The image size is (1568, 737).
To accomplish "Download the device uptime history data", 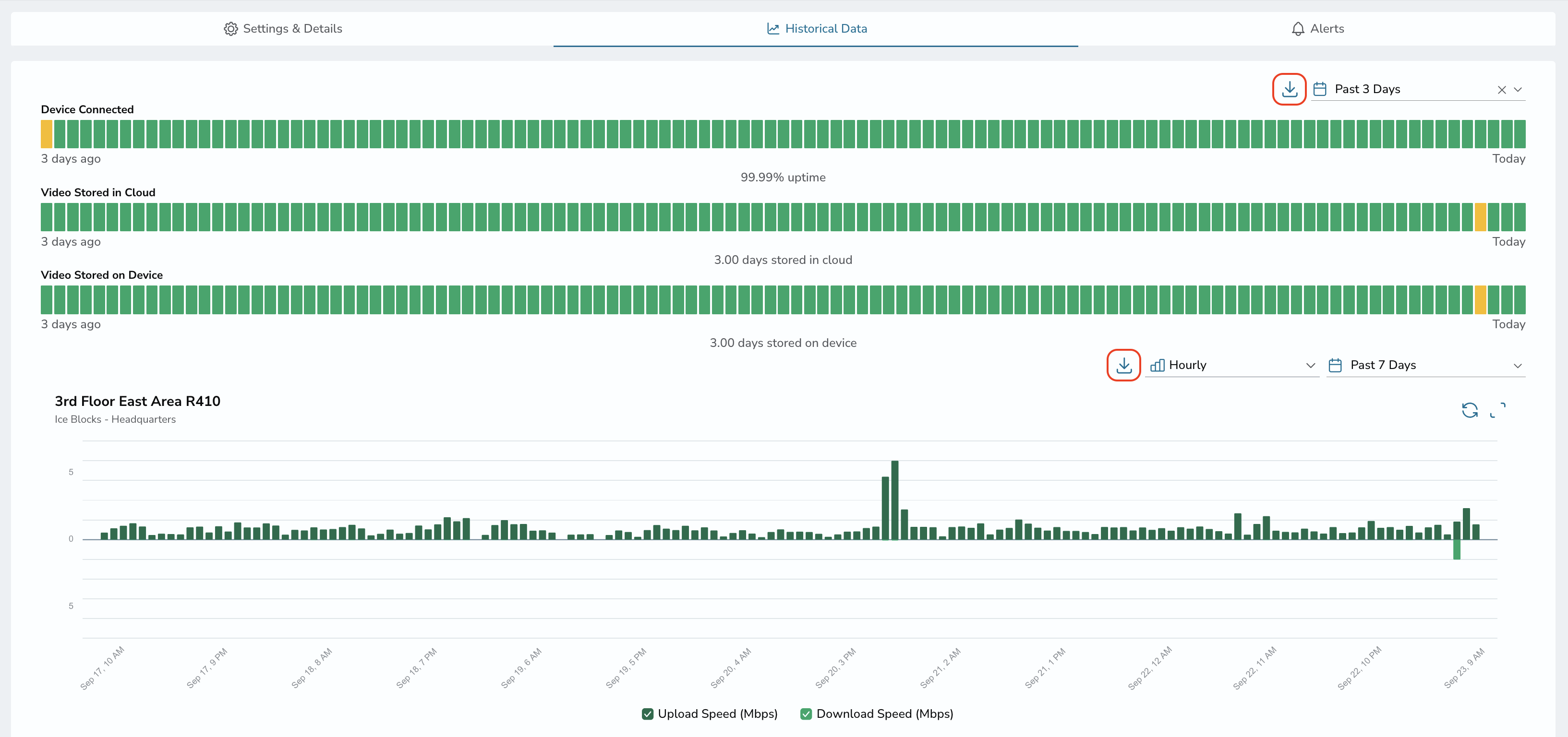I will point(1289,89).
